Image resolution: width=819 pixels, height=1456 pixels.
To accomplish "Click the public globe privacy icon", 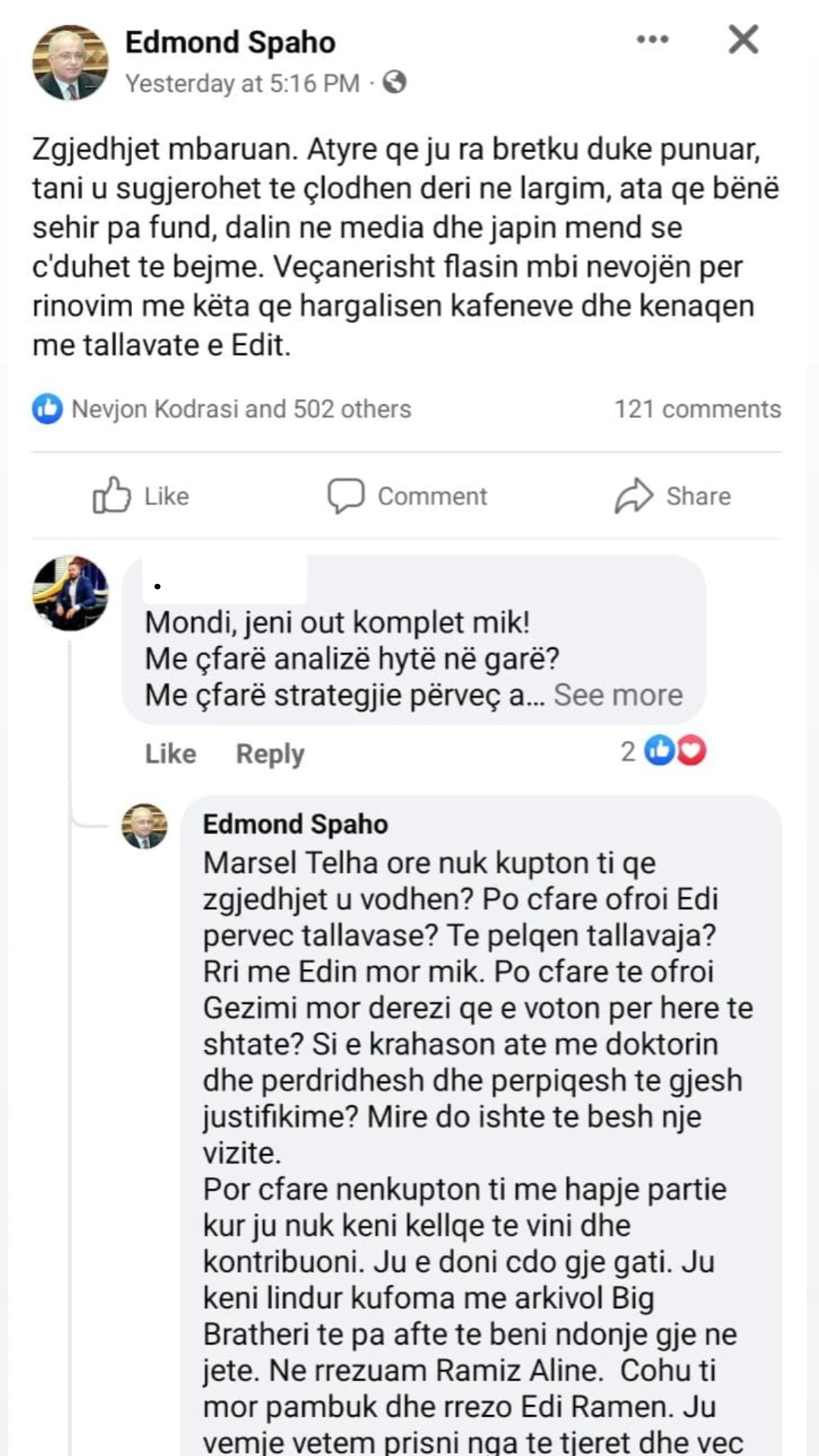I will coord(394,82).
